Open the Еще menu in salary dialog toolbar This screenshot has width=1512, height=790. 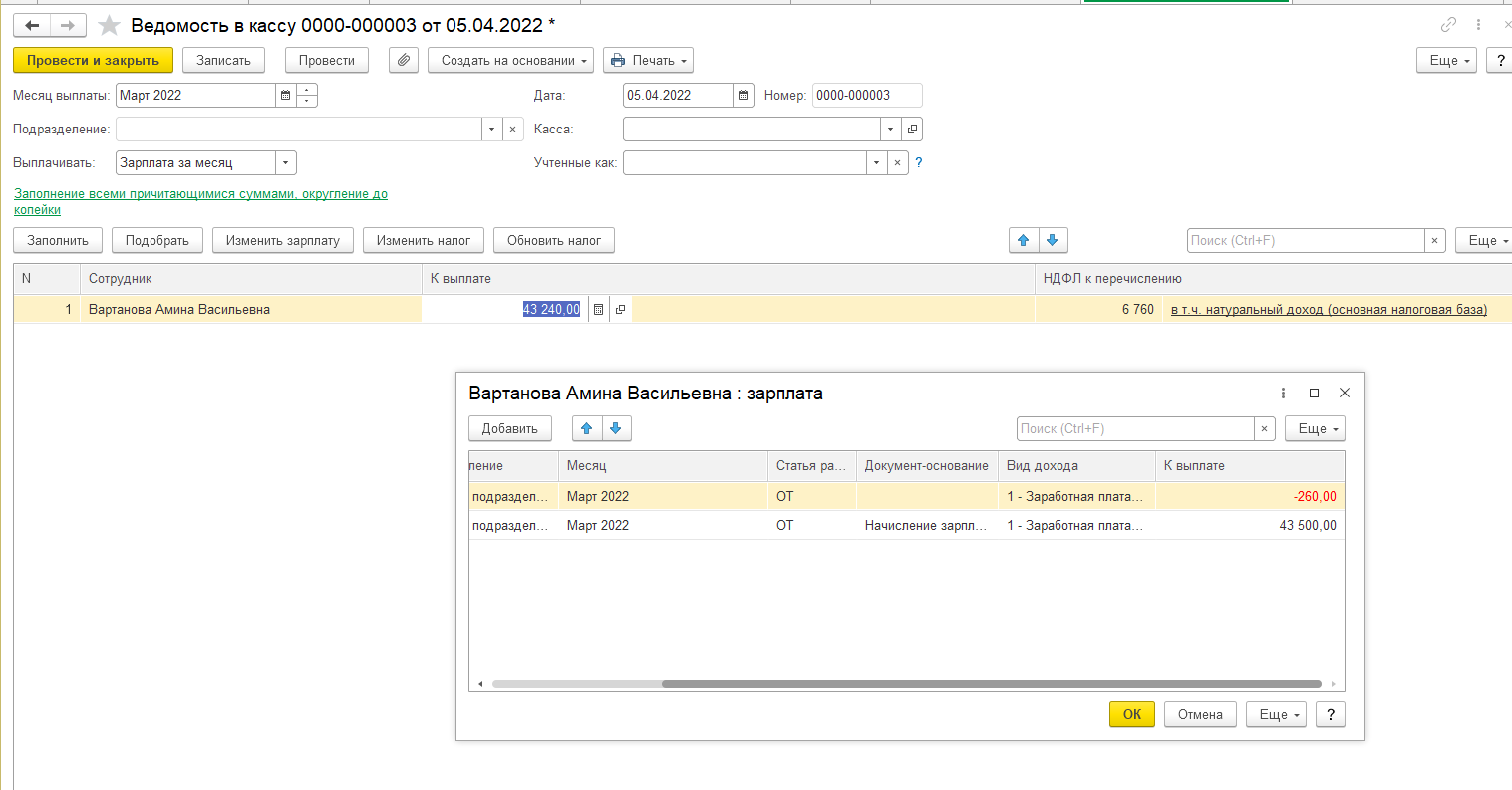pyautogui.click(x=1314, y=428)
